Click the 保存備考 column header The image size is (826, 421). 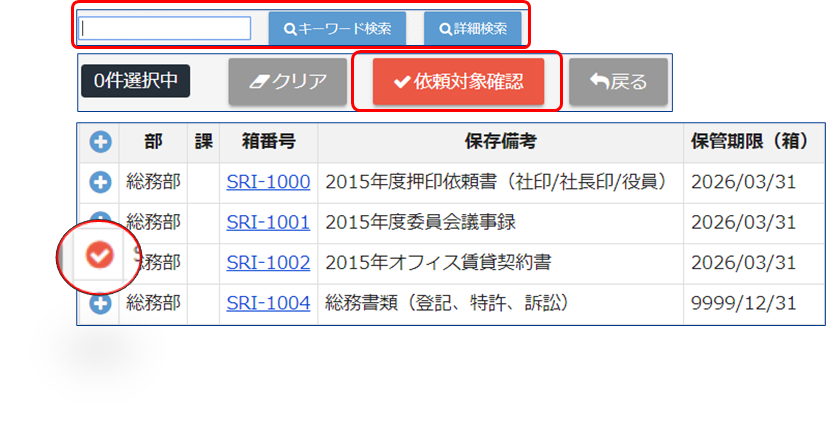(x=500, y=142)
